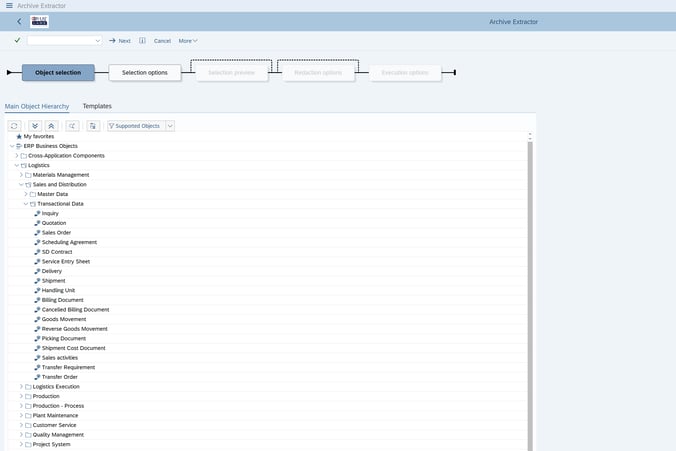Click the scroll up arrow of tree

point(530,135)
